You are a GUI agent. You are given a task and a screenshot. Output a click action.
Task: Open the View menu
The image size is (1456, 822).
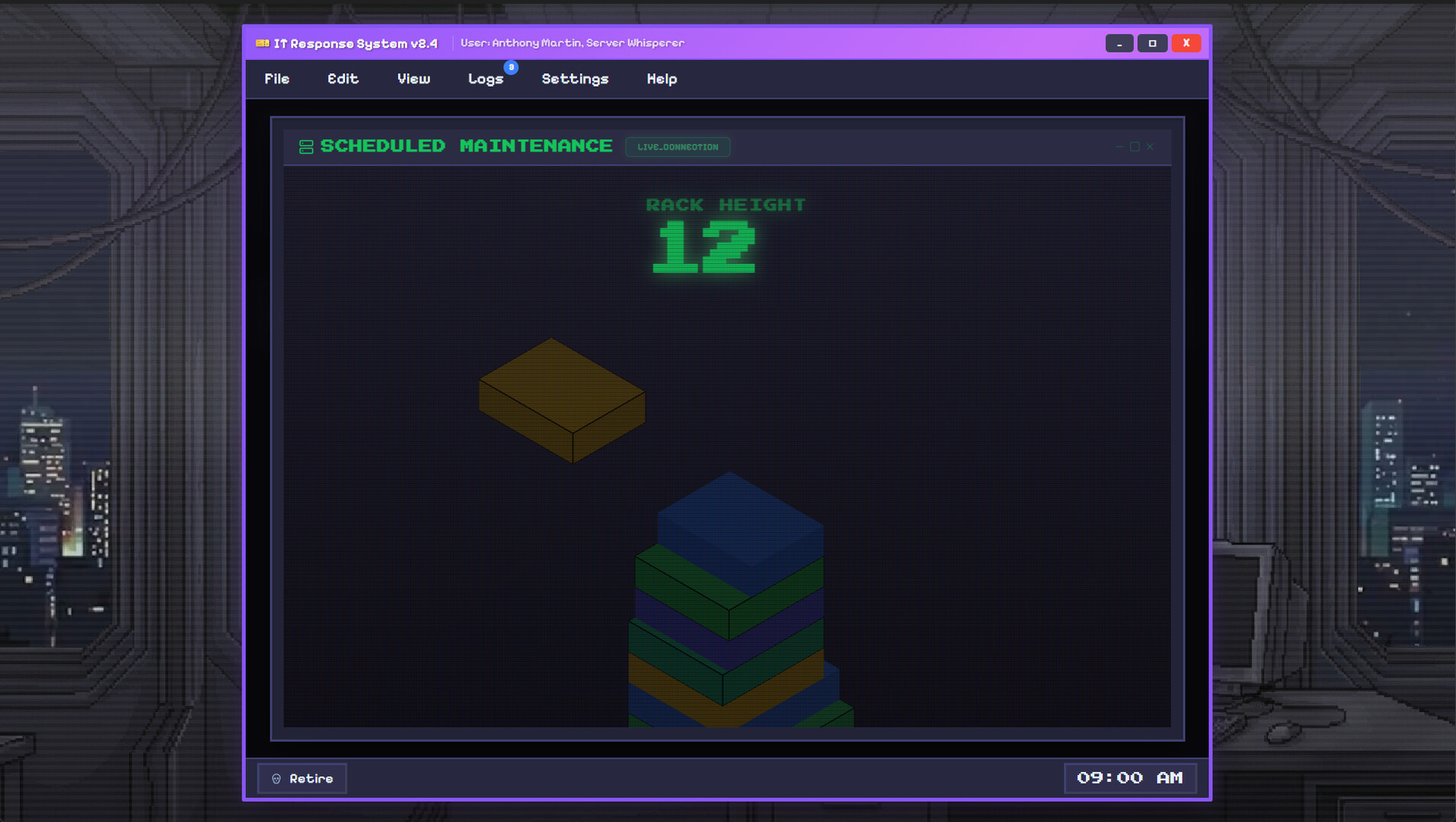coord(413,79)
